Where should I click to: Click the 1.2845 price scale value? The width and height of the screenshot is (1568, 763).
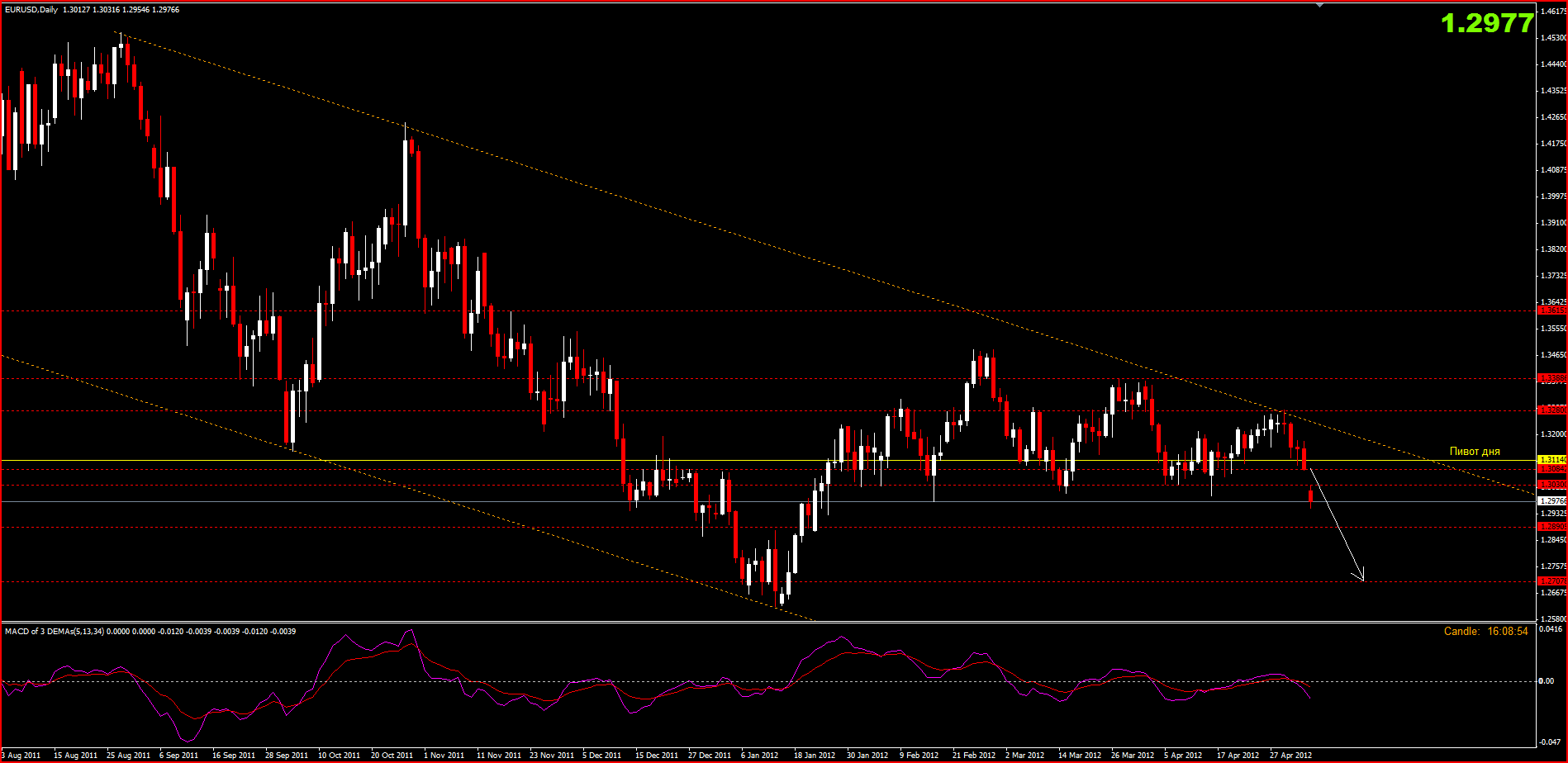click(x=1554, y=540)
